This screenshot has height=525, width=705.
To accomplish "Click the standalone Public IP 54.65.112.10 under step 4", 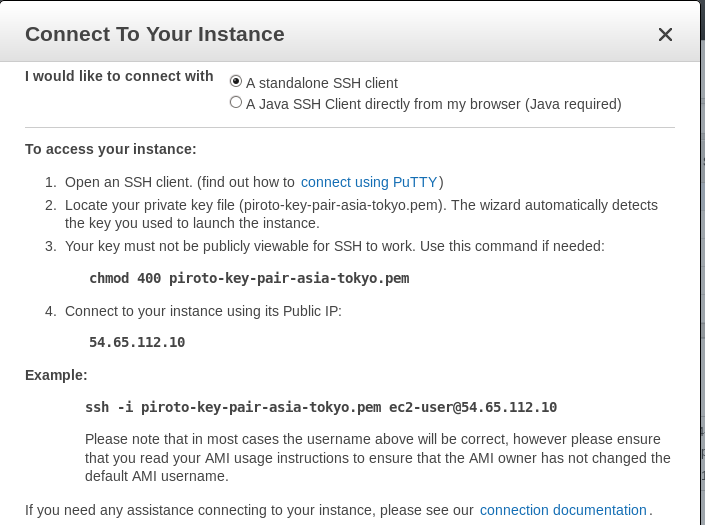I will 137,342.
